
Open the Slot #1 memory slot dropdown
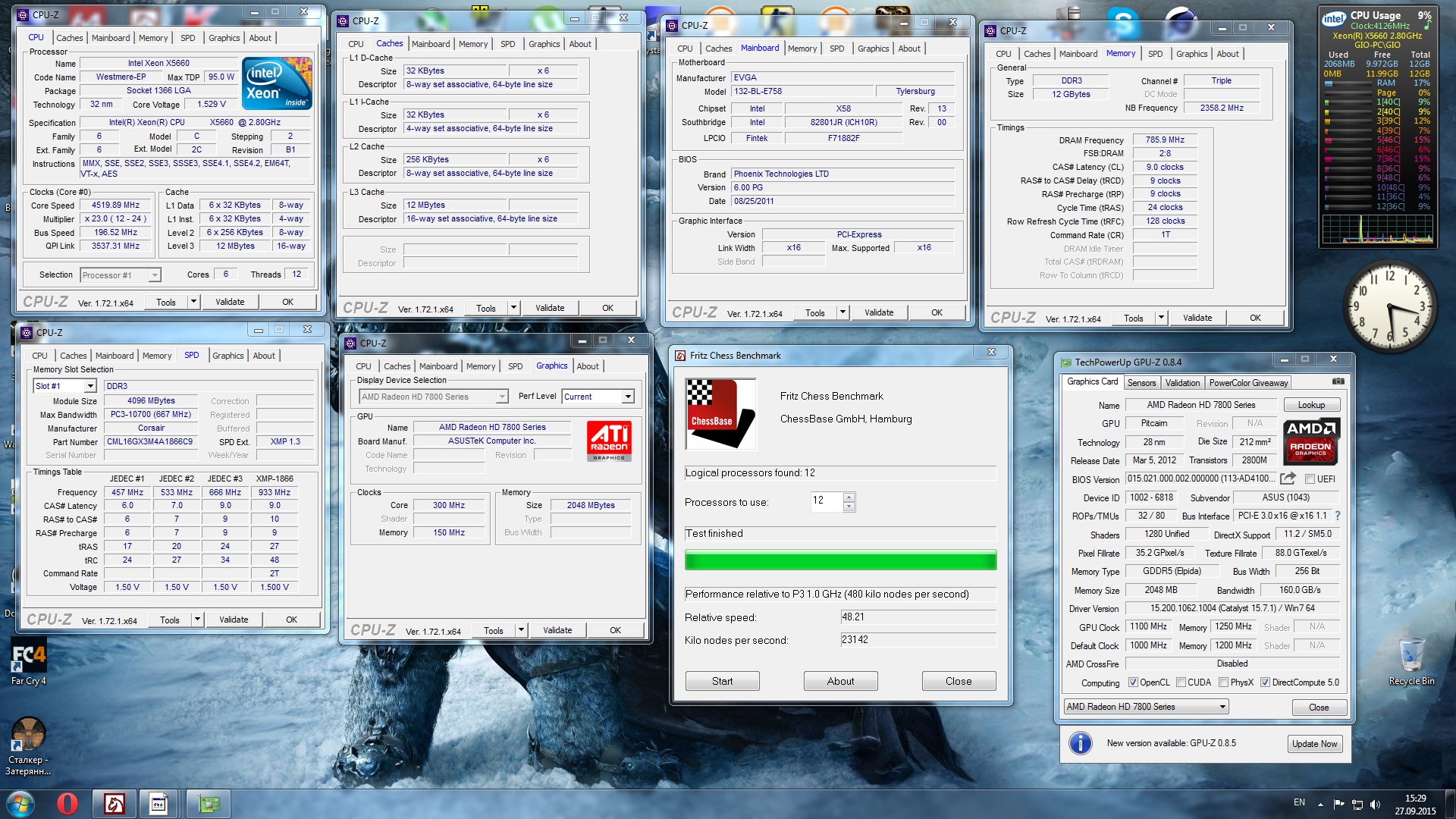click(x=90, y=386)
